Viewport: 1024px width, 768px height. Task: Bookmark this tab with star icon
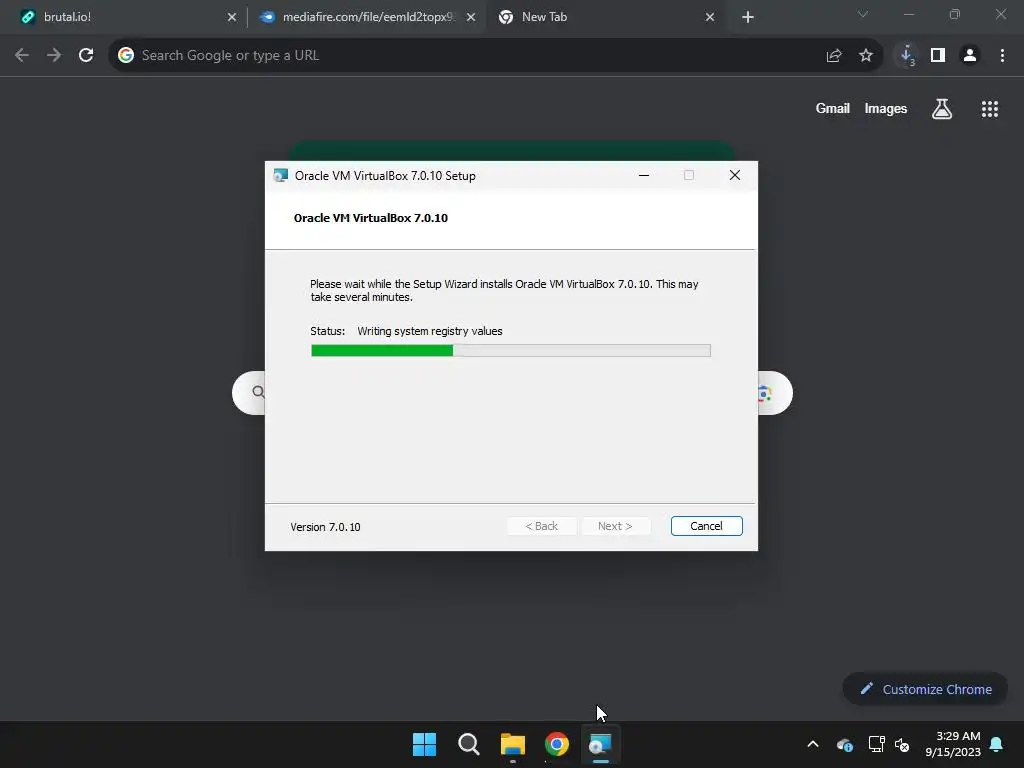865,56
